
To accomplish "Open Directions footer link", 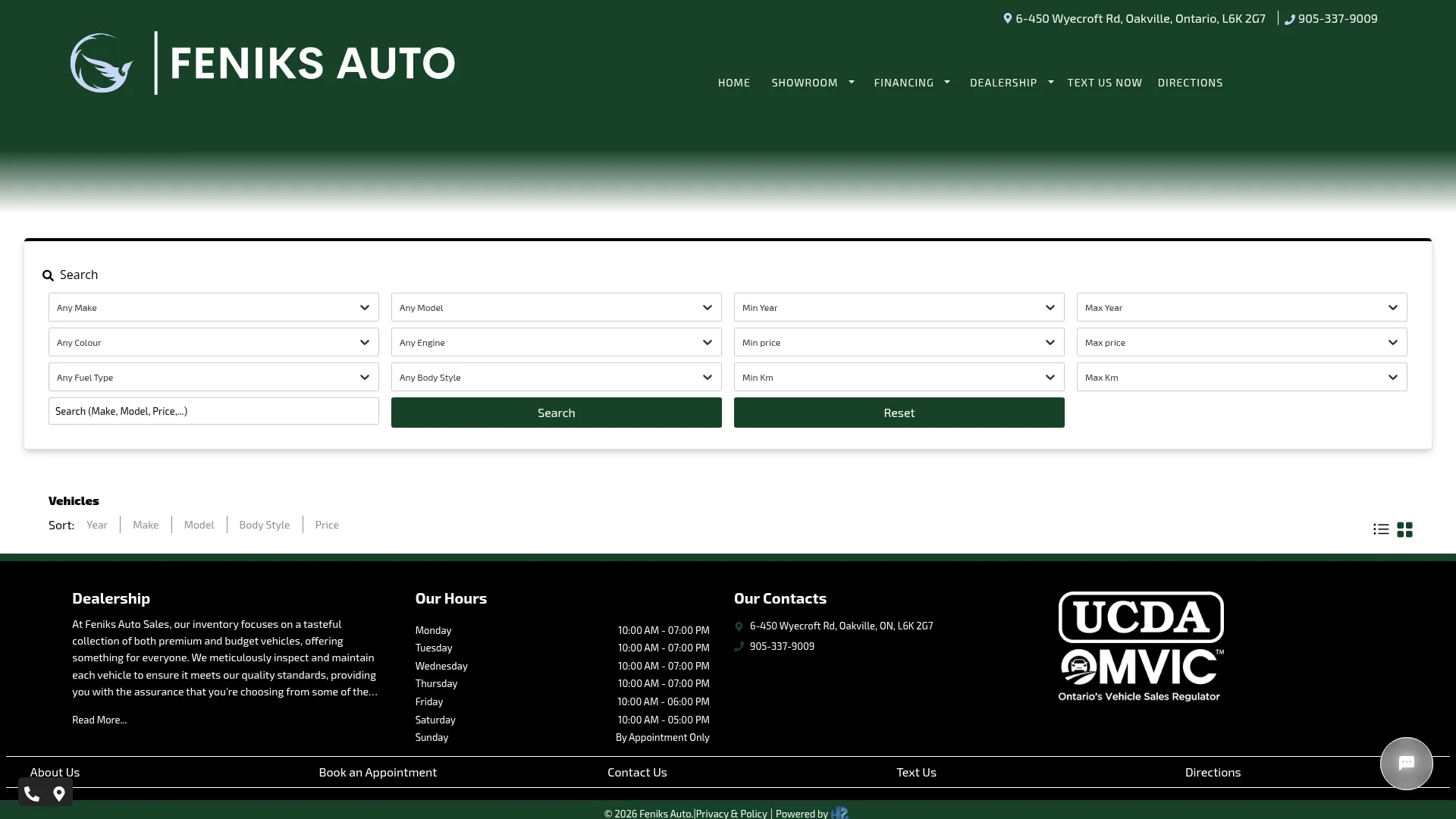I will pyautogui.click(x=1213, y=772).
